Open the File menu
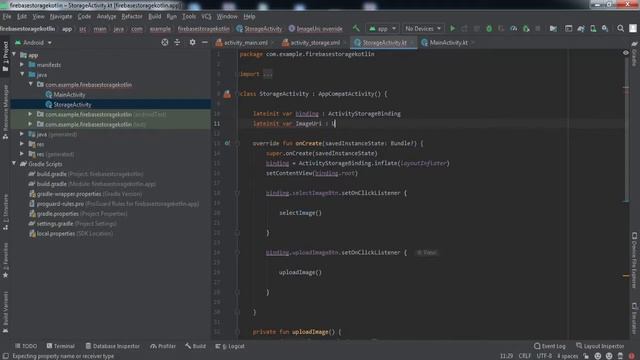This screenshot has width=640, height=360. 7,16
